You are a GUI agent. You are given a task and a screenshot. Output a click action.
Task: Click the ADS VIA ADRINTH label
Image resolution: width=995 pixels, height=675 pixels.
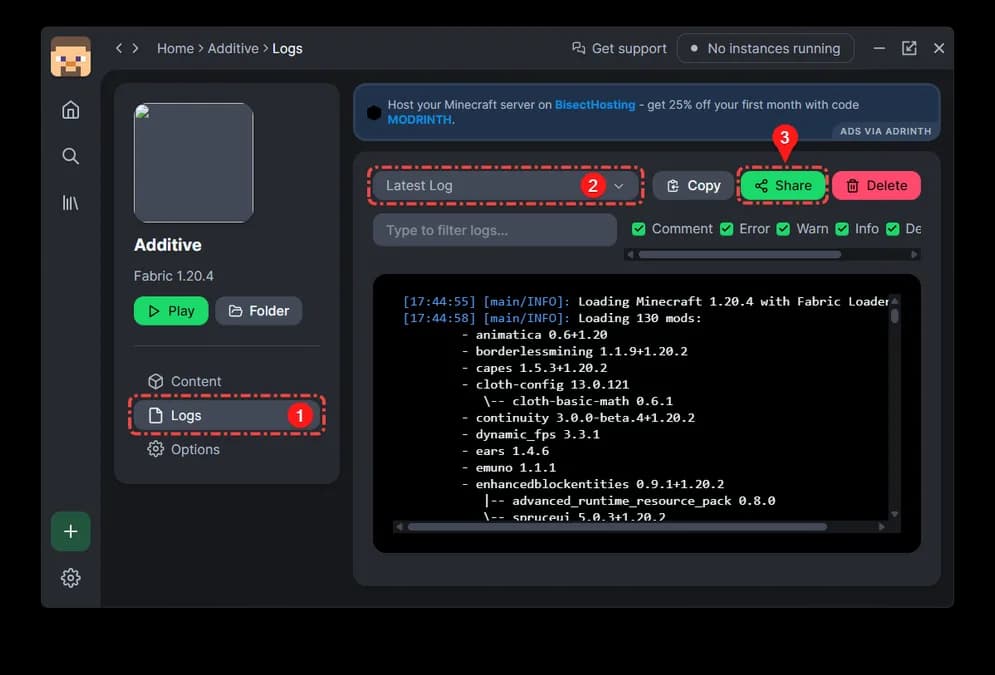click(885, 131)
